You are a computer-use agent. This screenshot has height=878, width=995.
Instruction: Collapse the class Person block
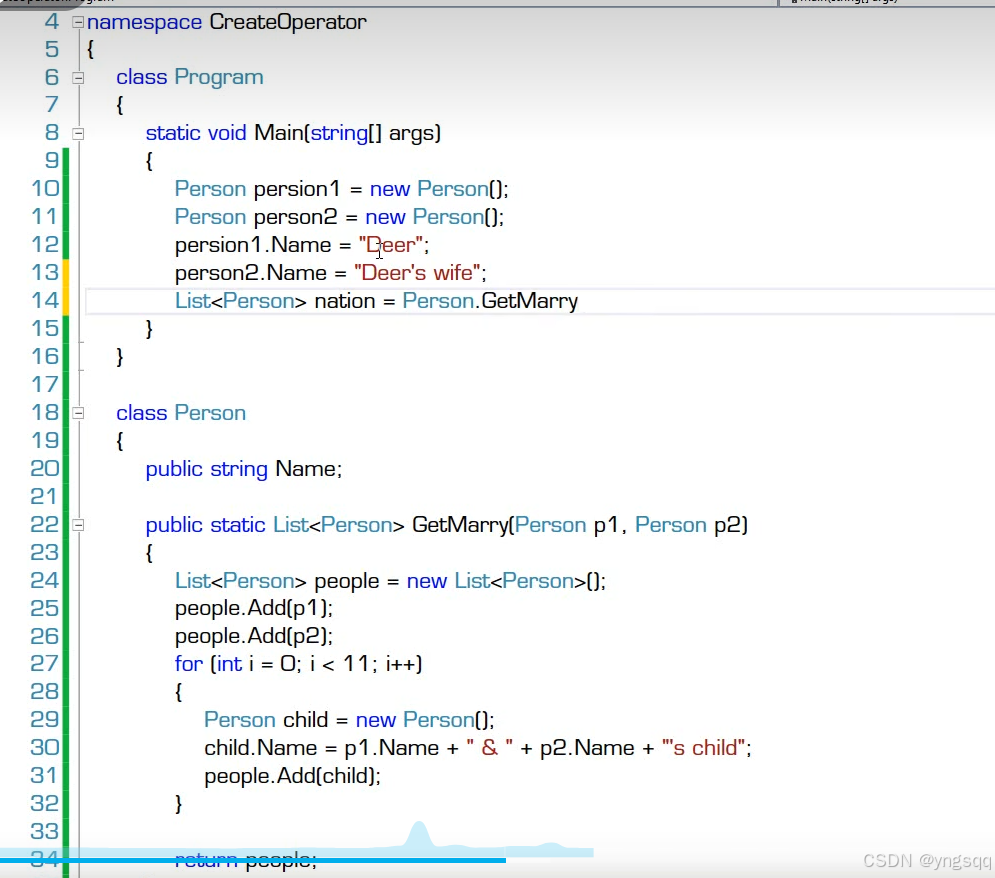[78, 413]
